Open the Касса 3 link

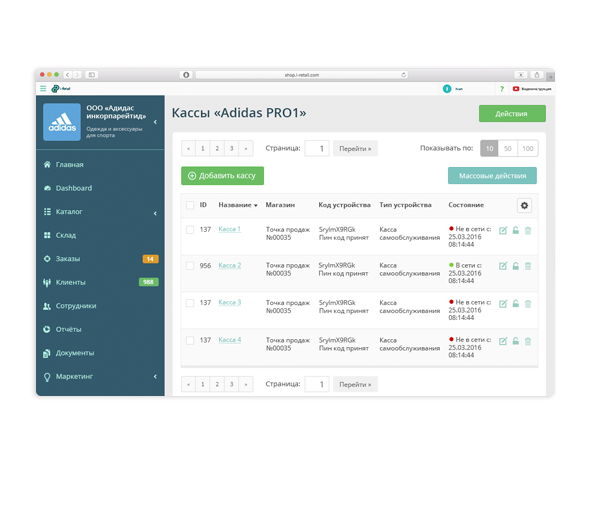click(x=230, y=302)
